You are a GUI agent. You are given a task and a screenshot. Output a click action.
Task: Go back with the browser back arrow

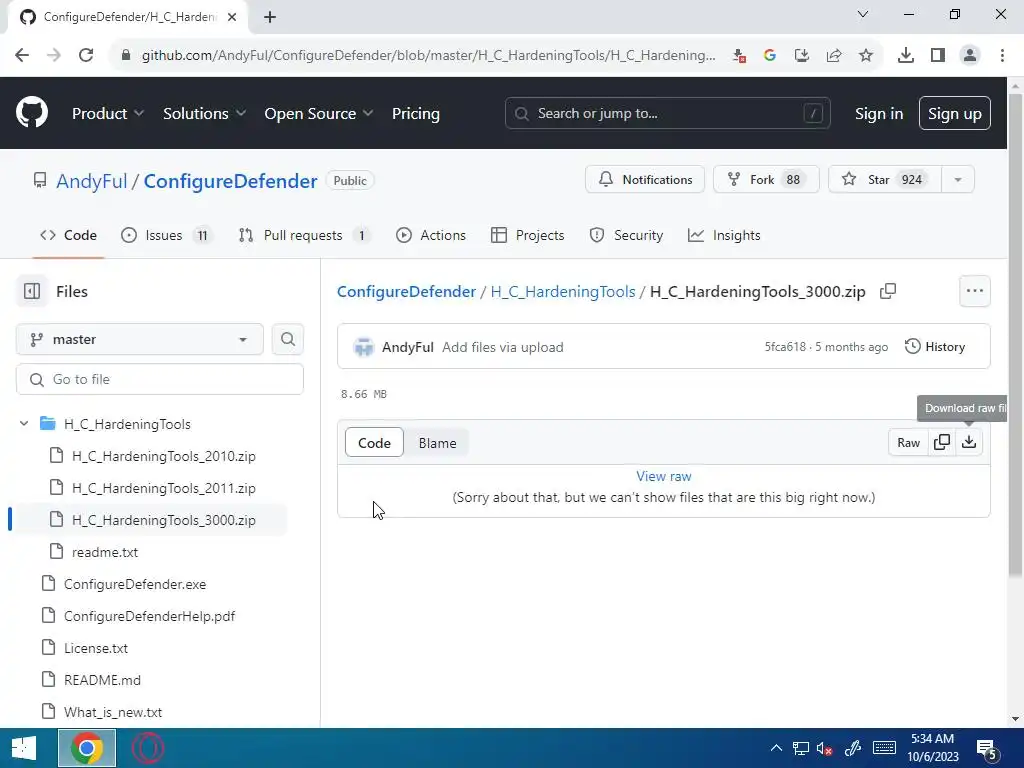(22, 56)
